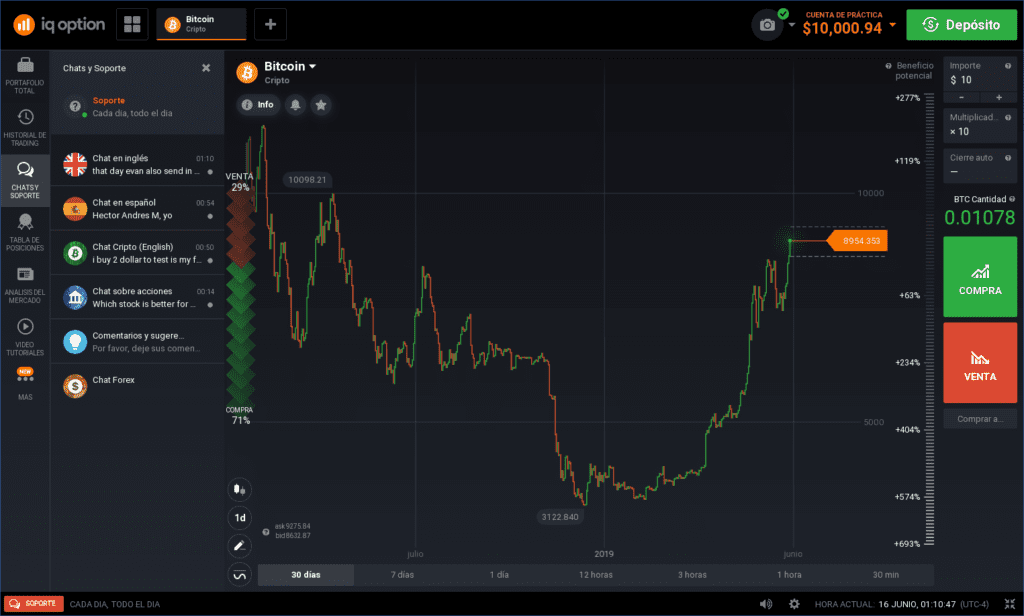Click the help icon beside Multiplicad.
Viewport: 1024px width, 616px height.
tap(1008, 118)
